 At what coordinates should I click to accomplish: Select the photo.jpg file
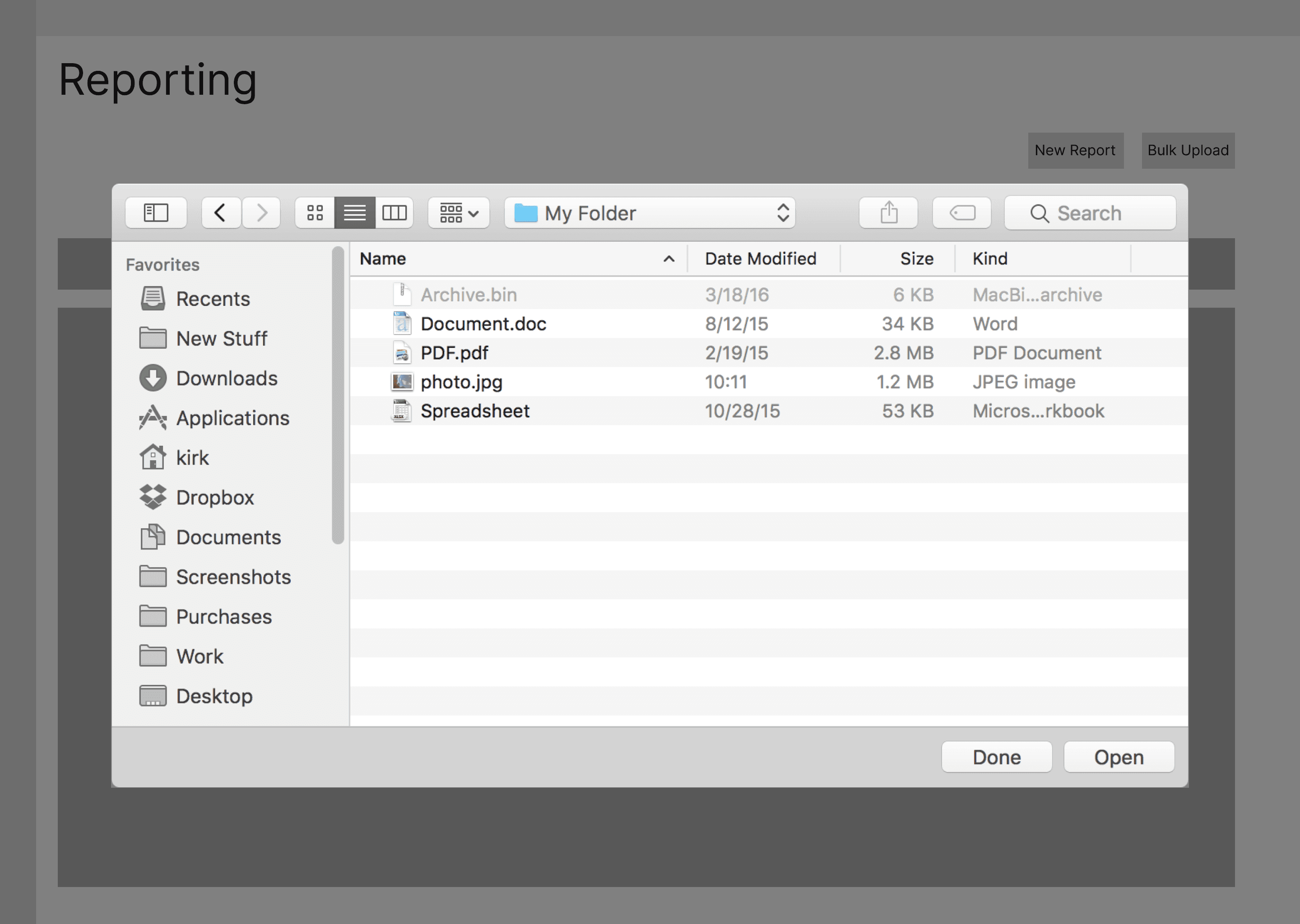pyautogui.click(x=461, y=382)
